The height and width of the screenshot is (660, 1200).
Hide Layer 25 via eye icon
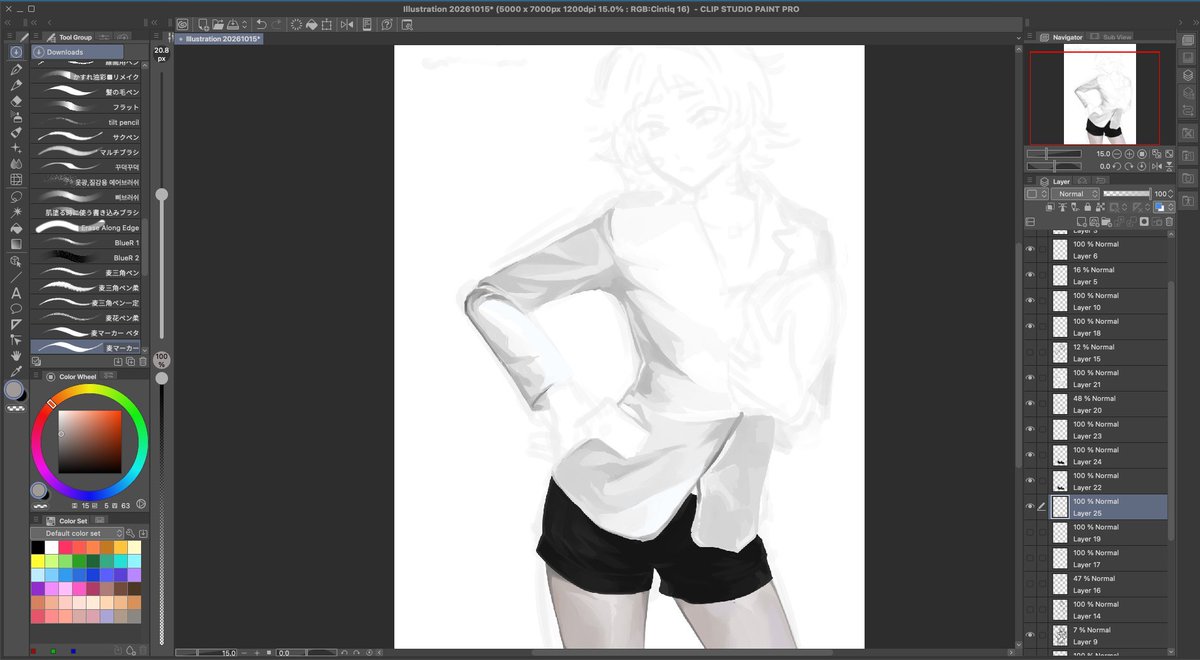(x=1030, y=507)
